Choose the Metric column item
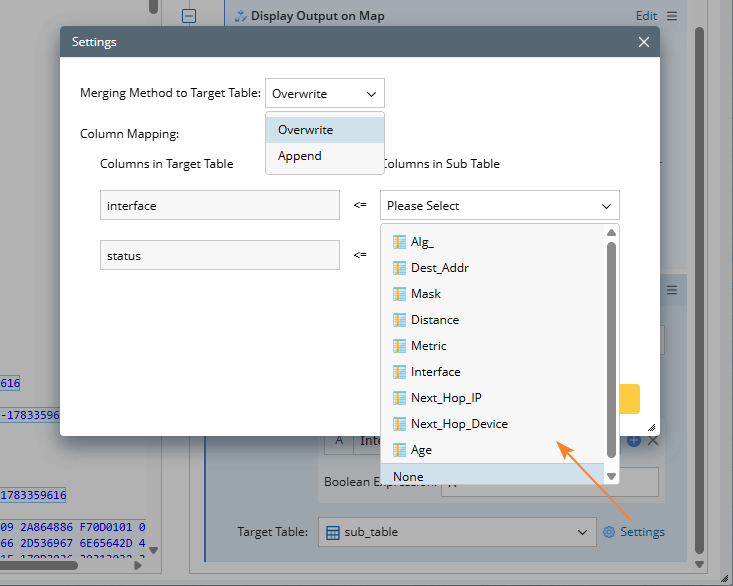733x586 pixels. [x=428, y=346]
